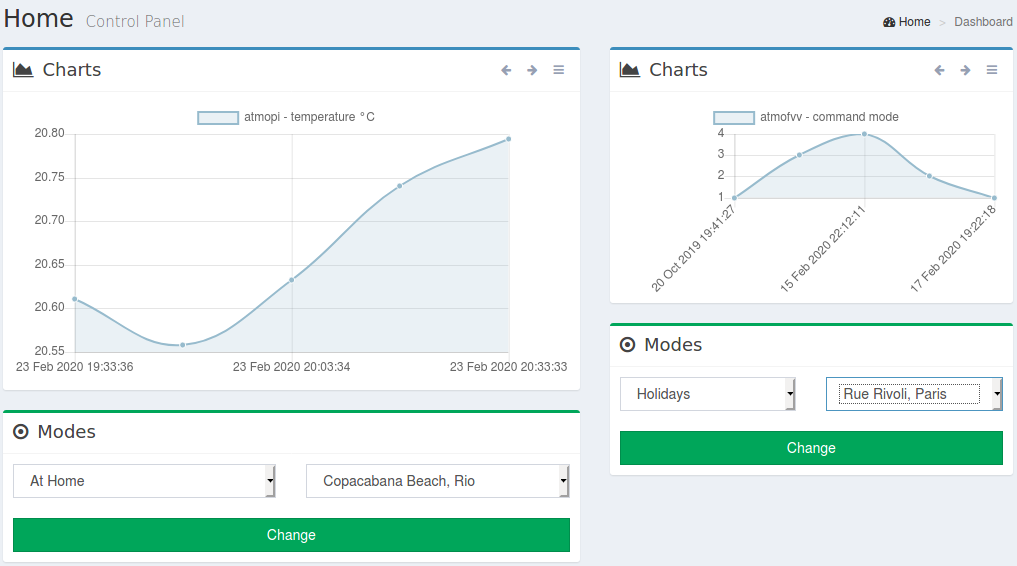Click data point at 23 Feb 2020 20:33:33
The height and width of the screenshot is (566, 1017).
click(508, 139)
